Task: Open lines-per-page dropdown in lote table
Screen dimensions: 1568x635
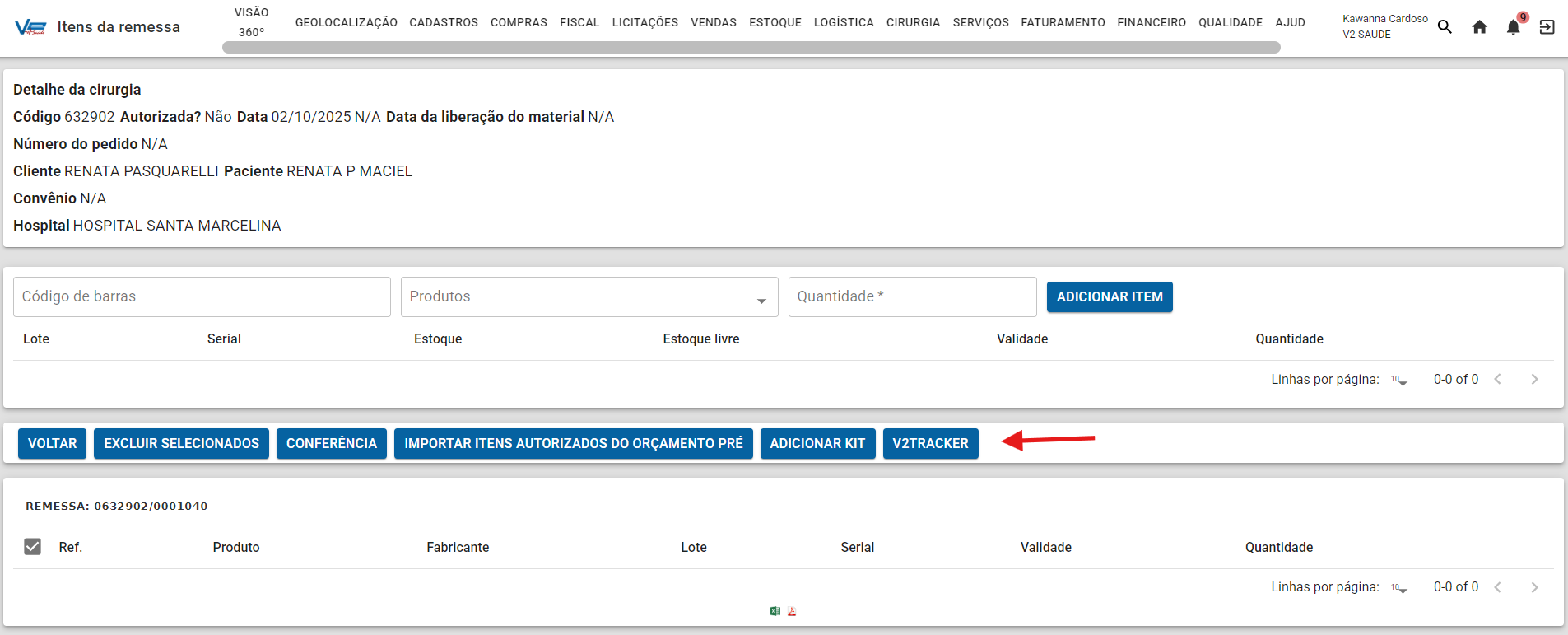Action: [1399, 380]
